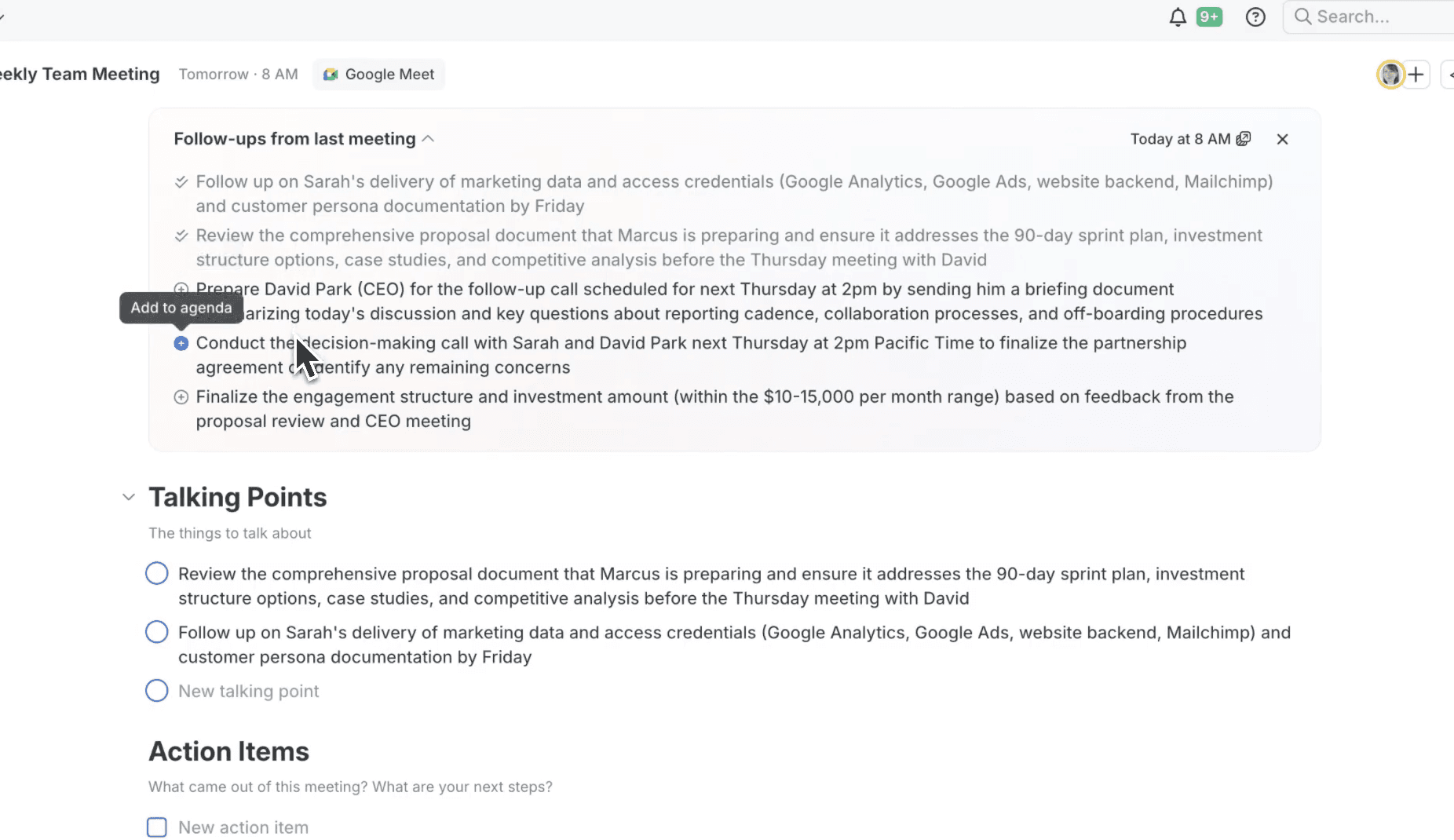Image resolution: width=1454 pixels, height=840 pixels.
Task: Dismiss the follow-ups panel with the X
Action: pyautogui.click(x=1283, y=139)
